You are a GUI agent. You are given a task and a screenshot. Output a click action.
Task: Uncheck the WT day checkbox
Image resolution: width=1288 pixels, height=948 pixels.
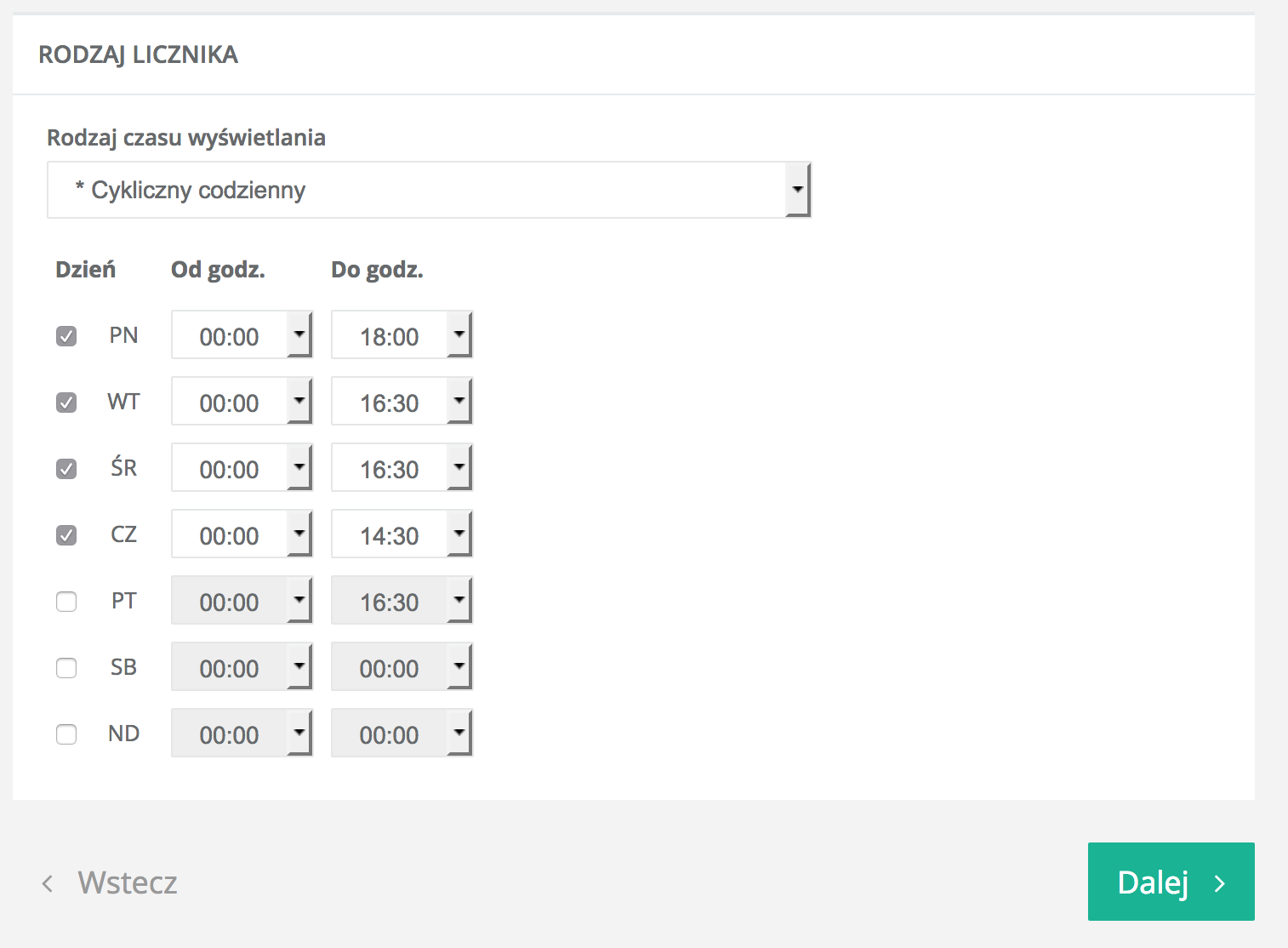[66, 403]
